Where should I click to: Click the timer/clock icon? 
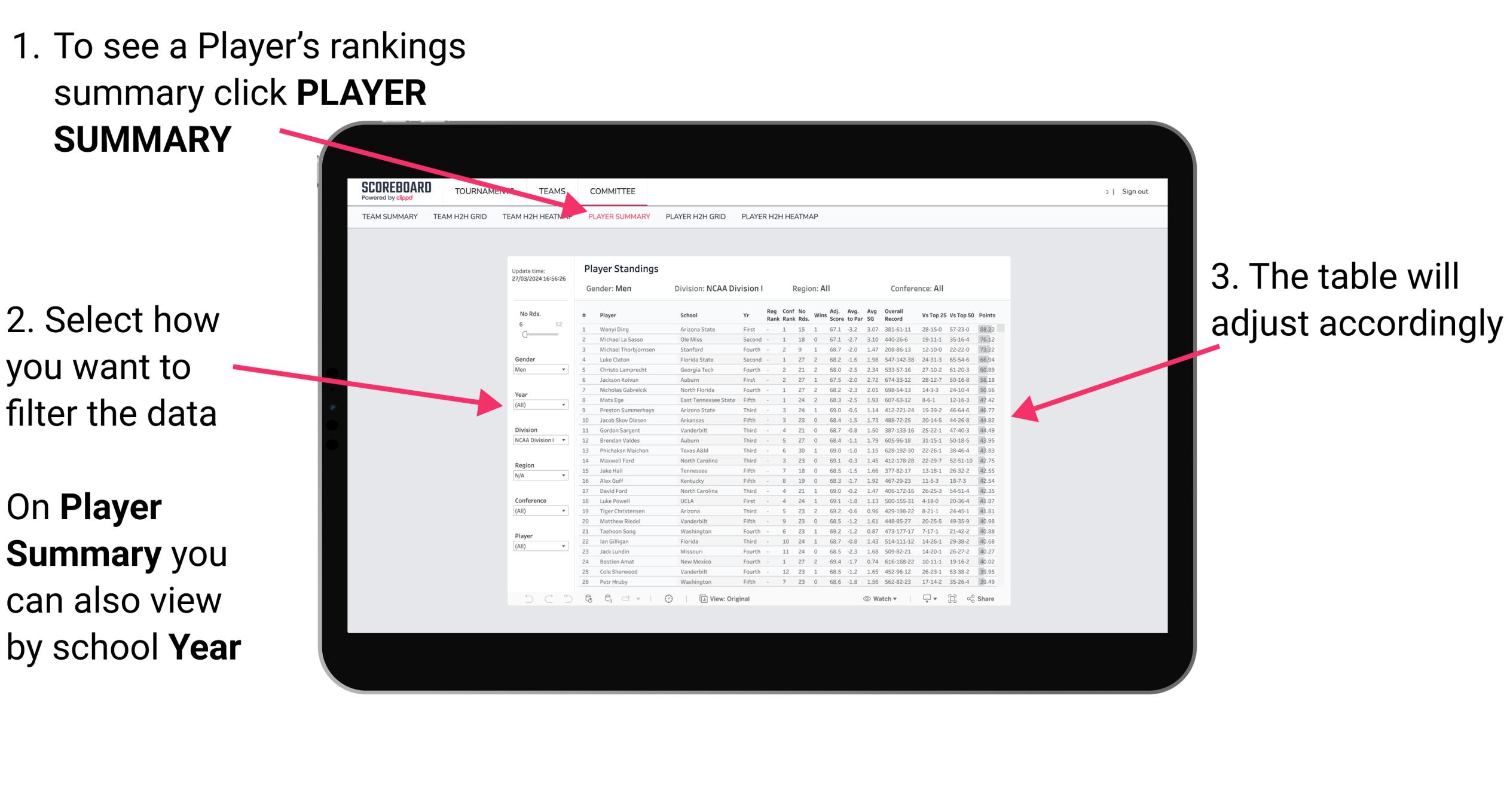point(669,599)
